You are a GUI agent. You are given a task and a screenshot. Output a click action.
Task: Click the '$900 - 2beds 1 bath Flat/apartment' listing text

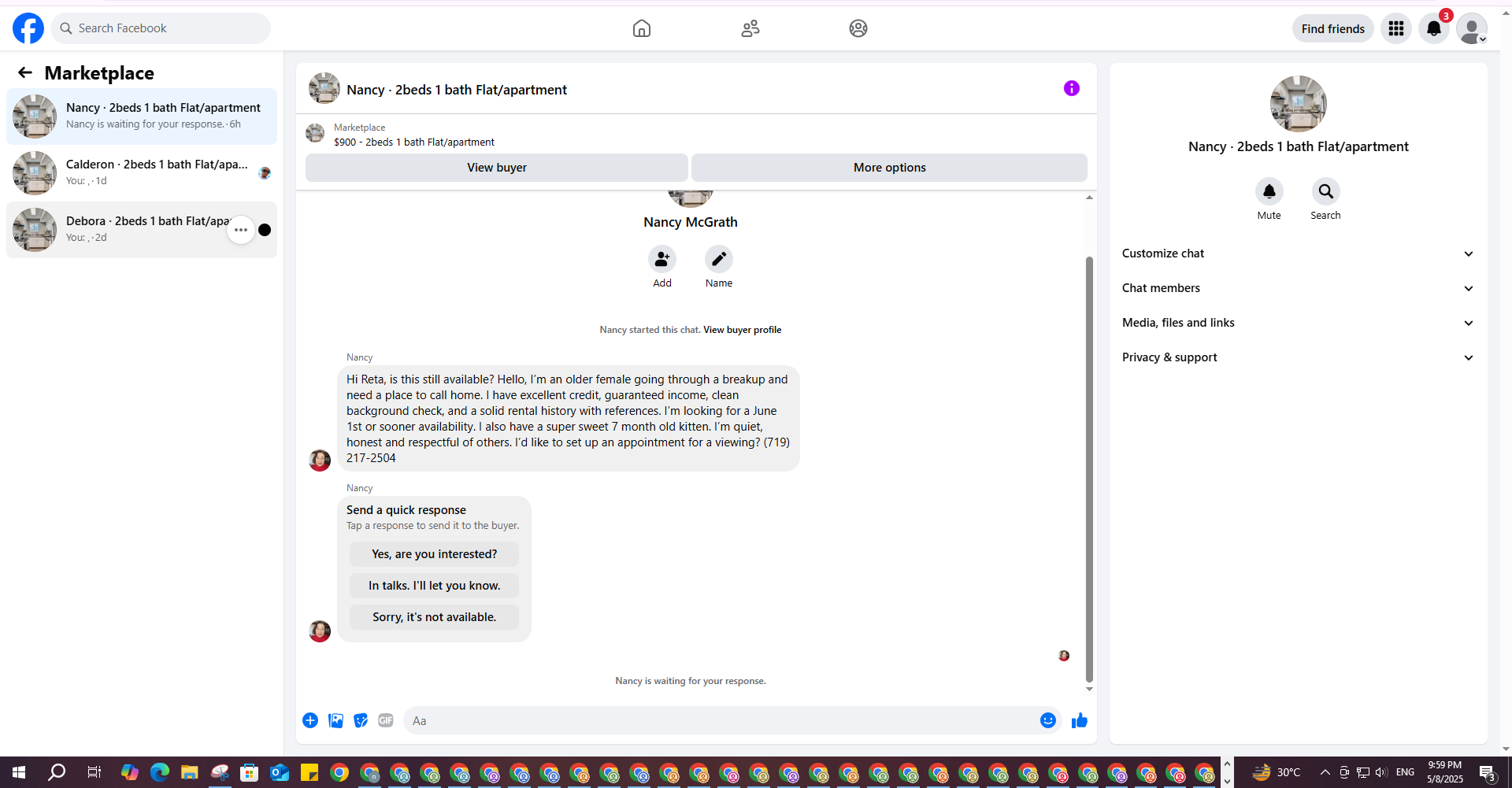pos(414,142)
